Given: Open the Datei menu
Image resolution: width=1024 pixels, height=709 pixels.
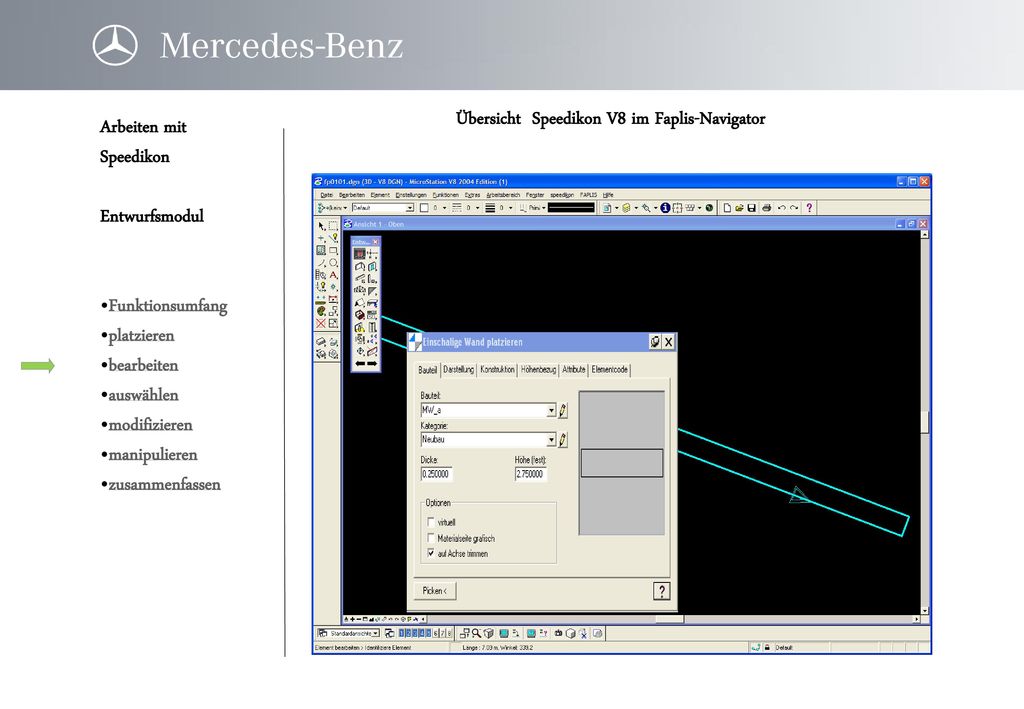Looking at the screenshot, I should coord(327,195).
